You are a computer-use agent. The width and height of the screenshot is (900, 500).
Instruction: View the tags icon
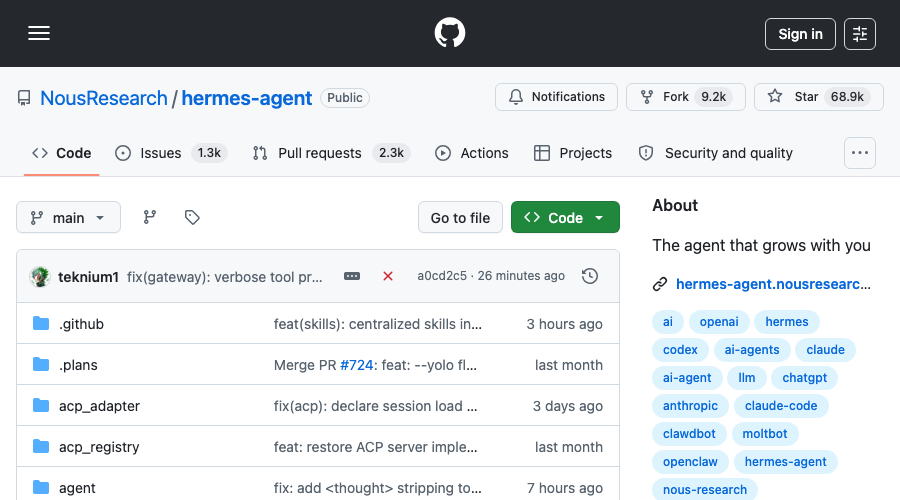[x=192, y=217]
